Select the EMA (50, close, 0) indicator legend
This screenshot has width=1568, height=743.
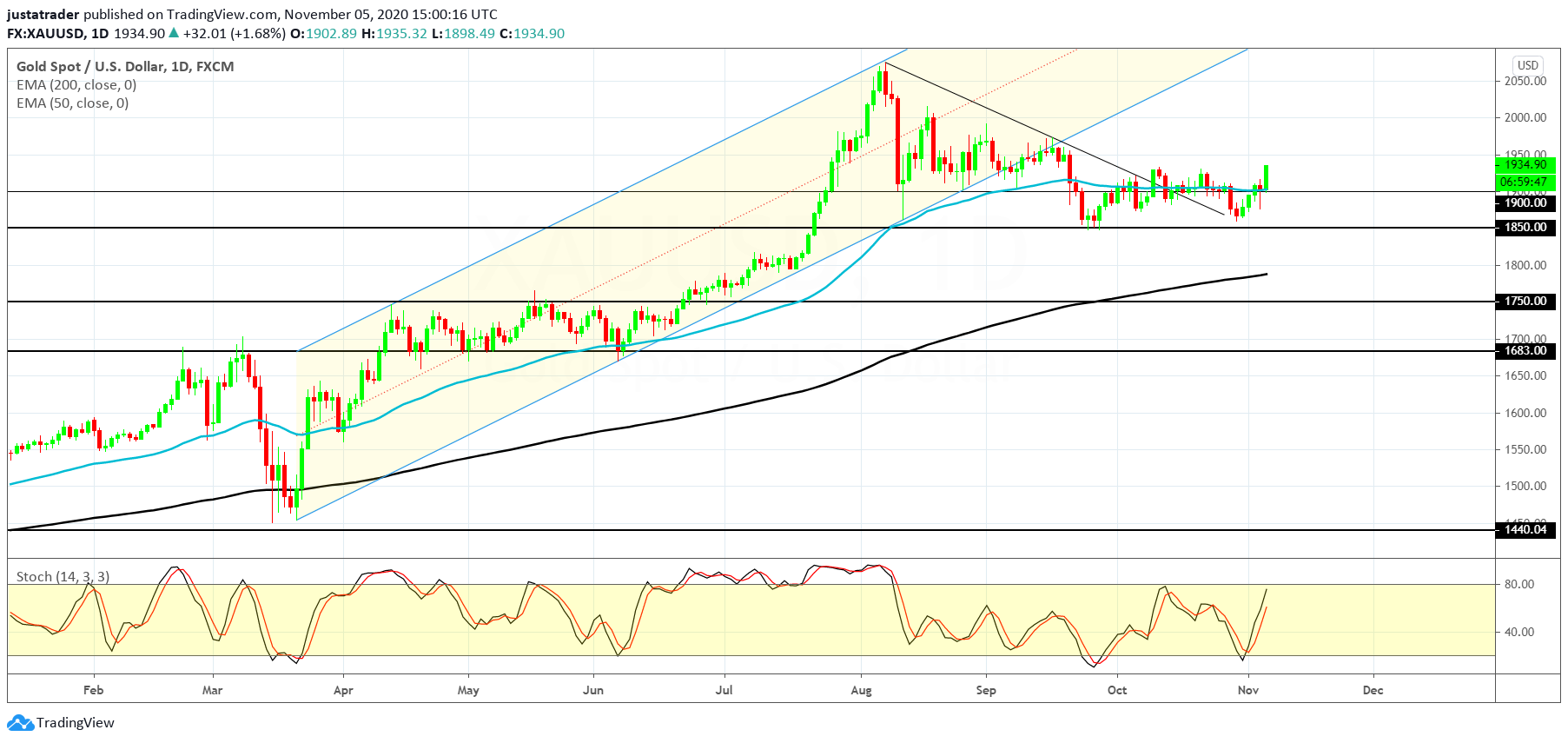point(73,103)
